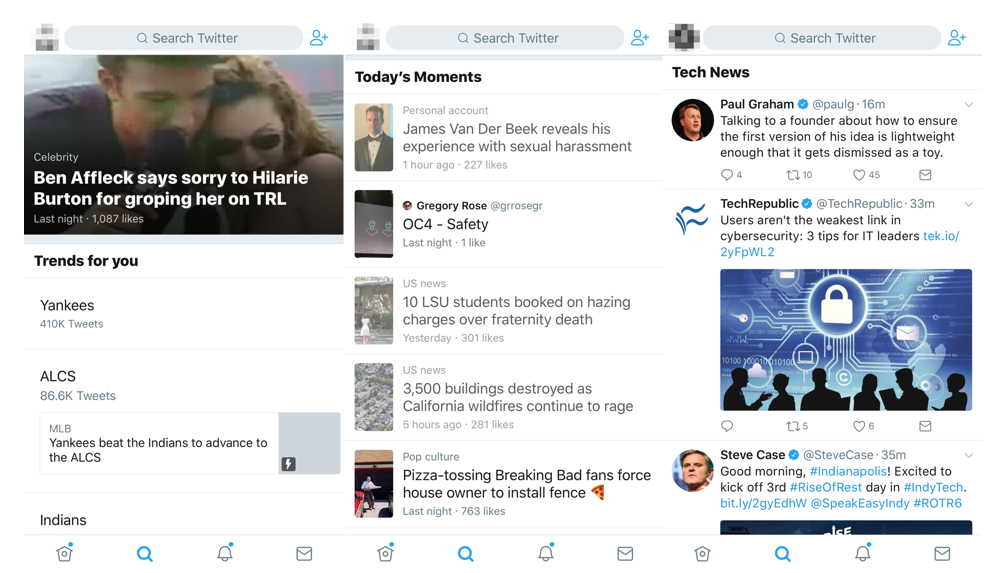Open add contacts icon in right phone screen

click(x=957, y=38)
